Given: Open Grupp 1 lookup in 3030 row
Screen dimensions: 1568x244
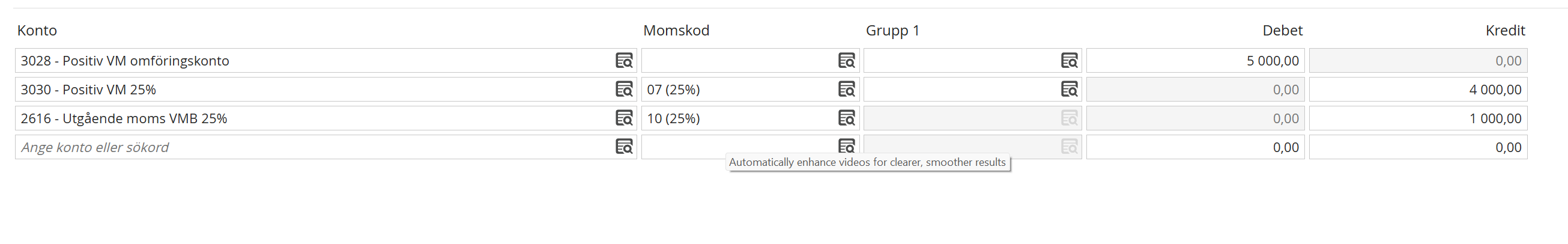Looking at the screenshot, I should 1070,90.
